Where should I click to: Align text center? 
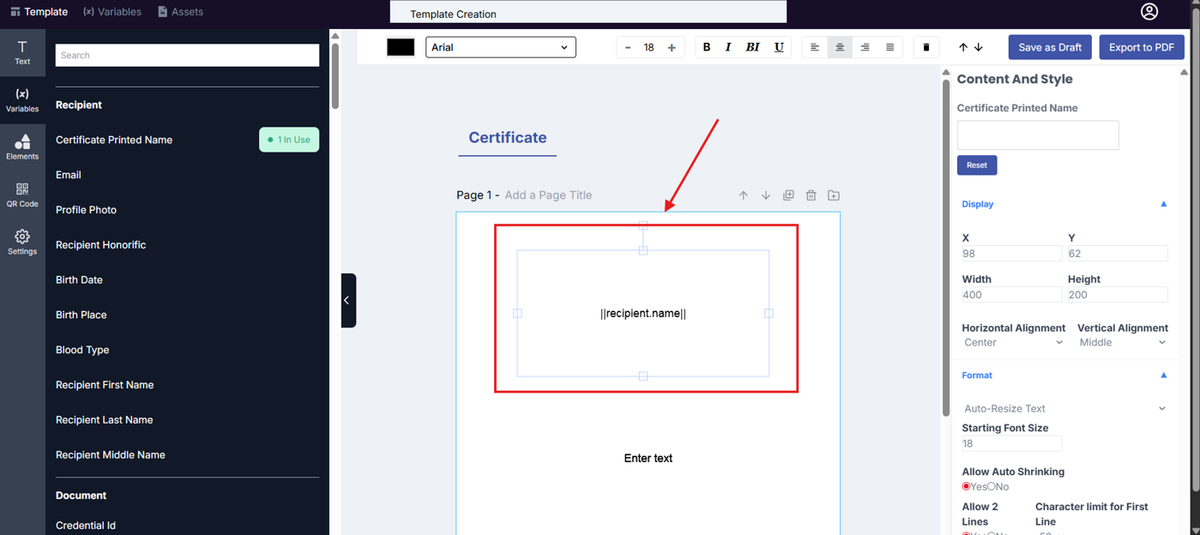point(840,47)
